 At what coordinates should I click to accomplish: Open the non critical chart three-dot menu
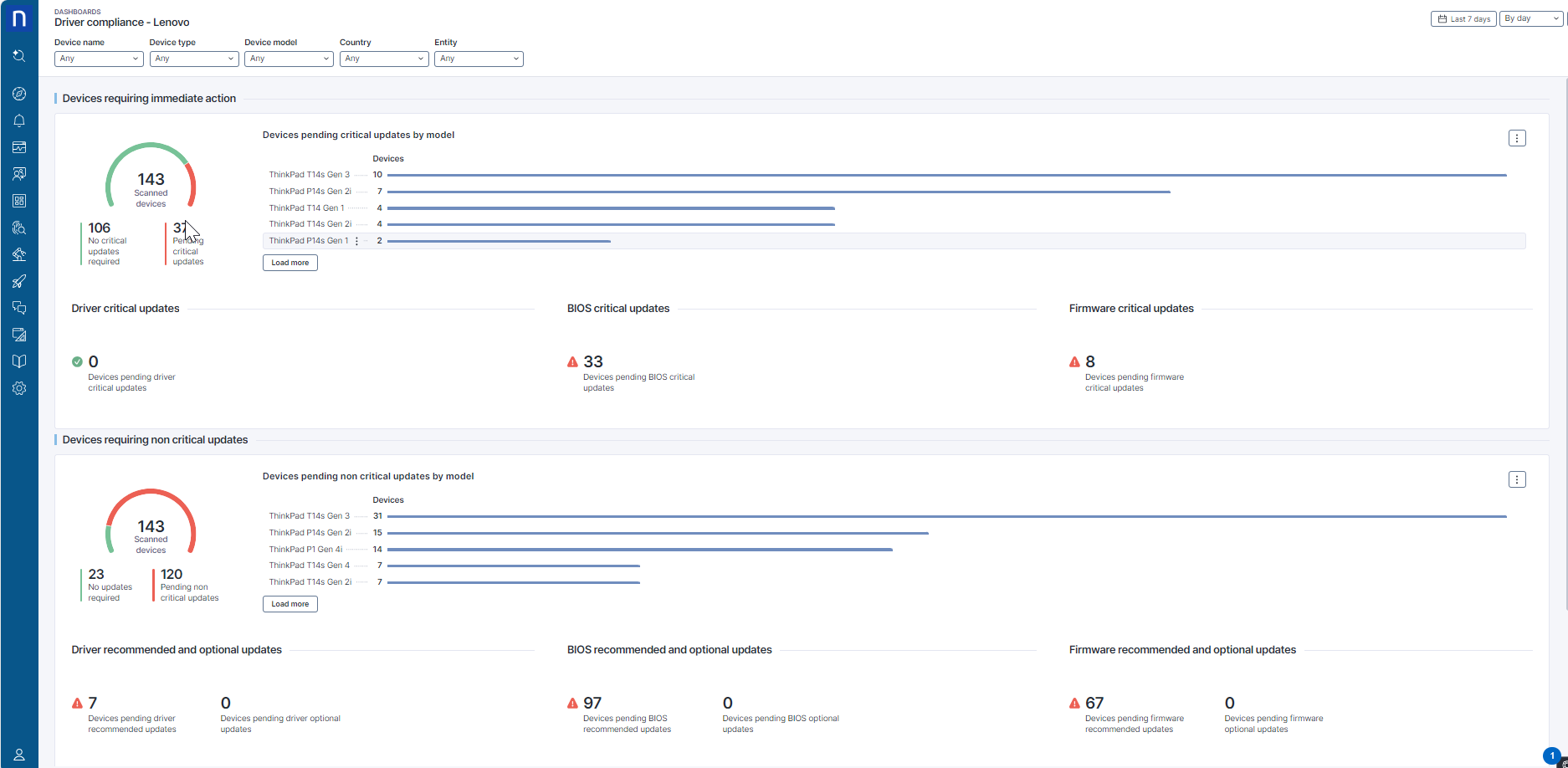pyautogui.click(x=1517, y=479)
